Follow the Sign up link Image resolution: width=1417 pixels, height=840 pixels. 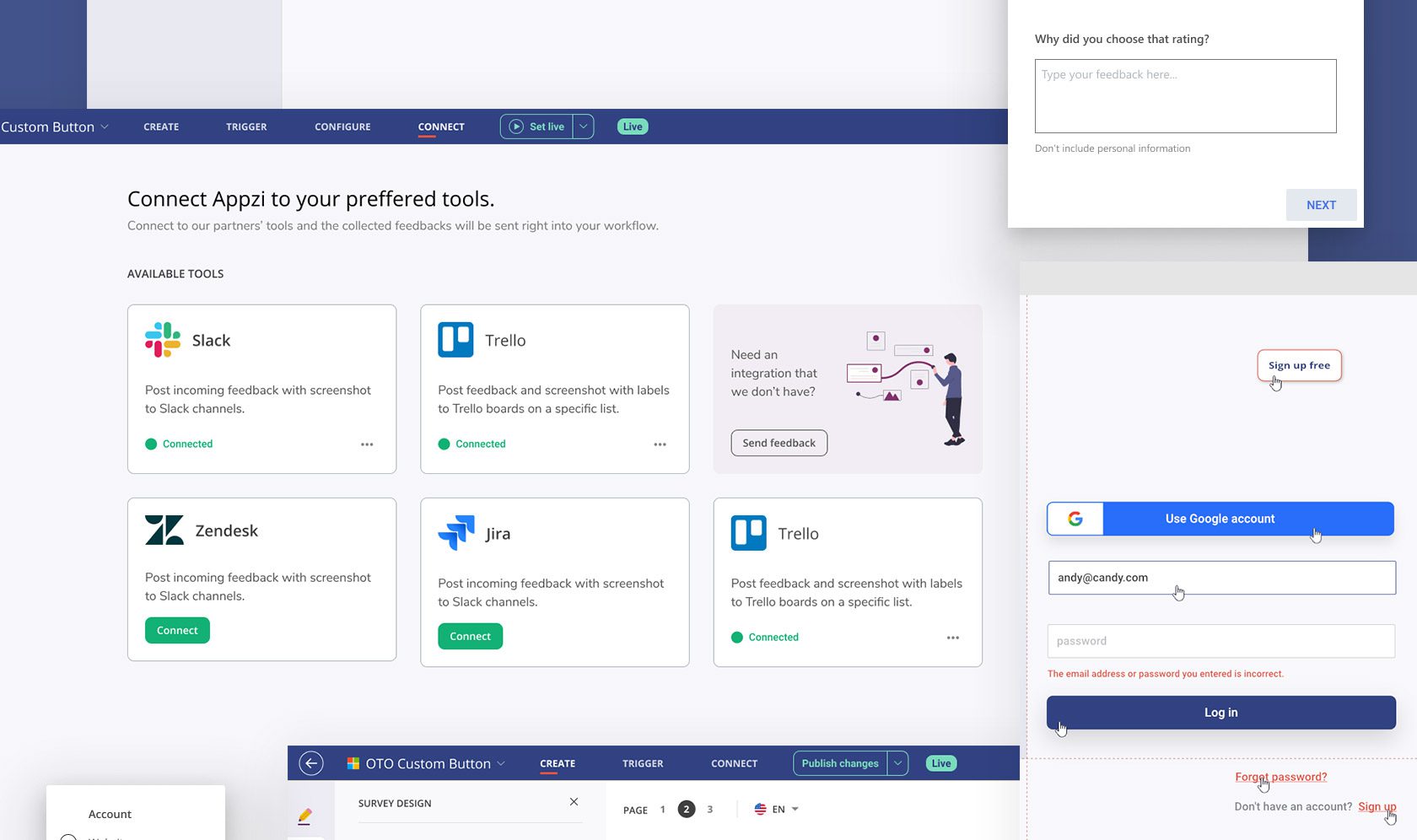[x=1377, y=806]
